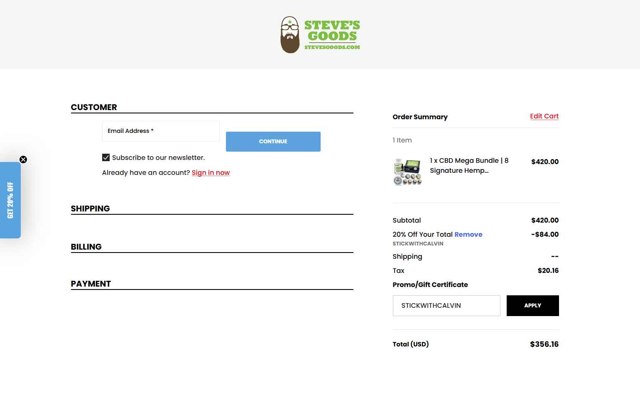Open the CBD Mega Bundle product thumbnail
The height and width of the screenshot is (400, 640).
[407, 172]
